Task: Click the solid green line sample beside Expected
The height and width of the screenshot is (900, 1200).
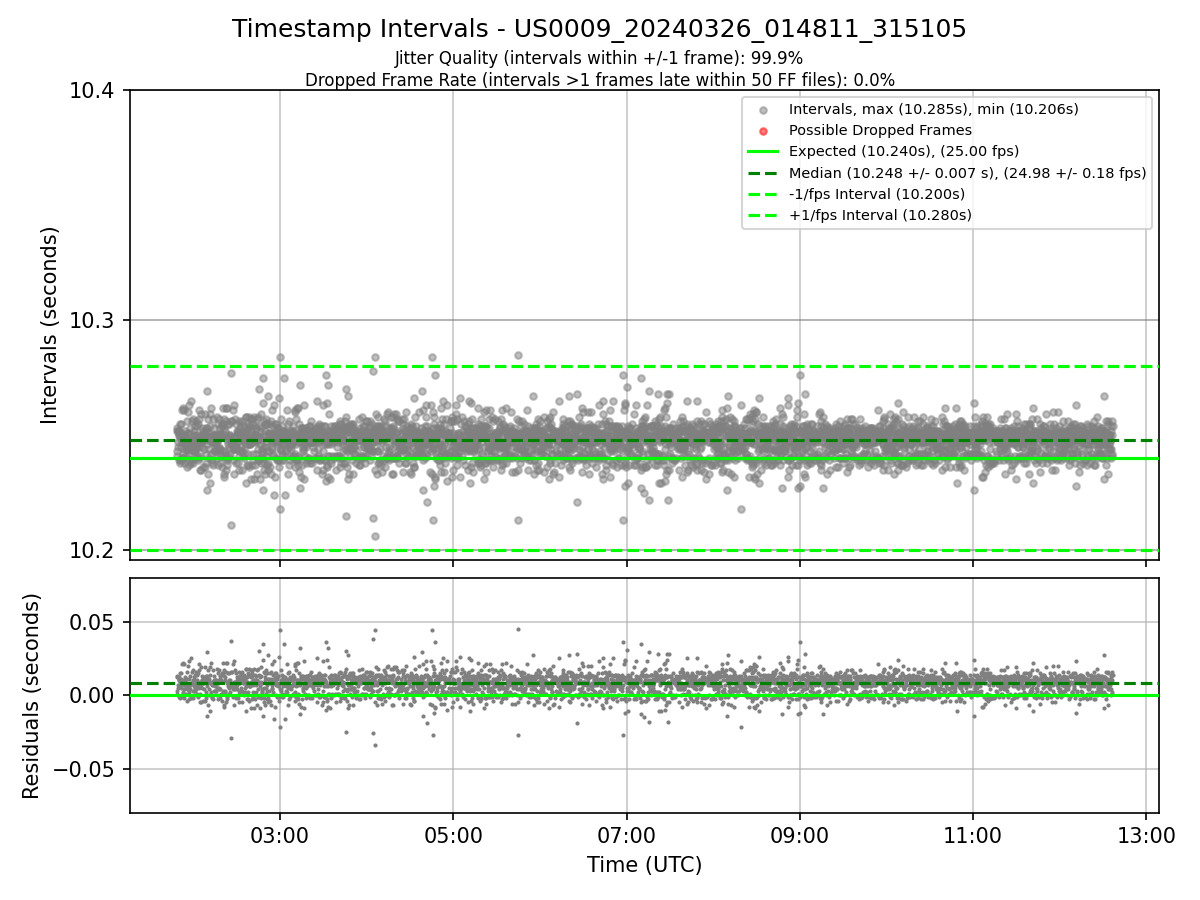Action: pos(763,152)
